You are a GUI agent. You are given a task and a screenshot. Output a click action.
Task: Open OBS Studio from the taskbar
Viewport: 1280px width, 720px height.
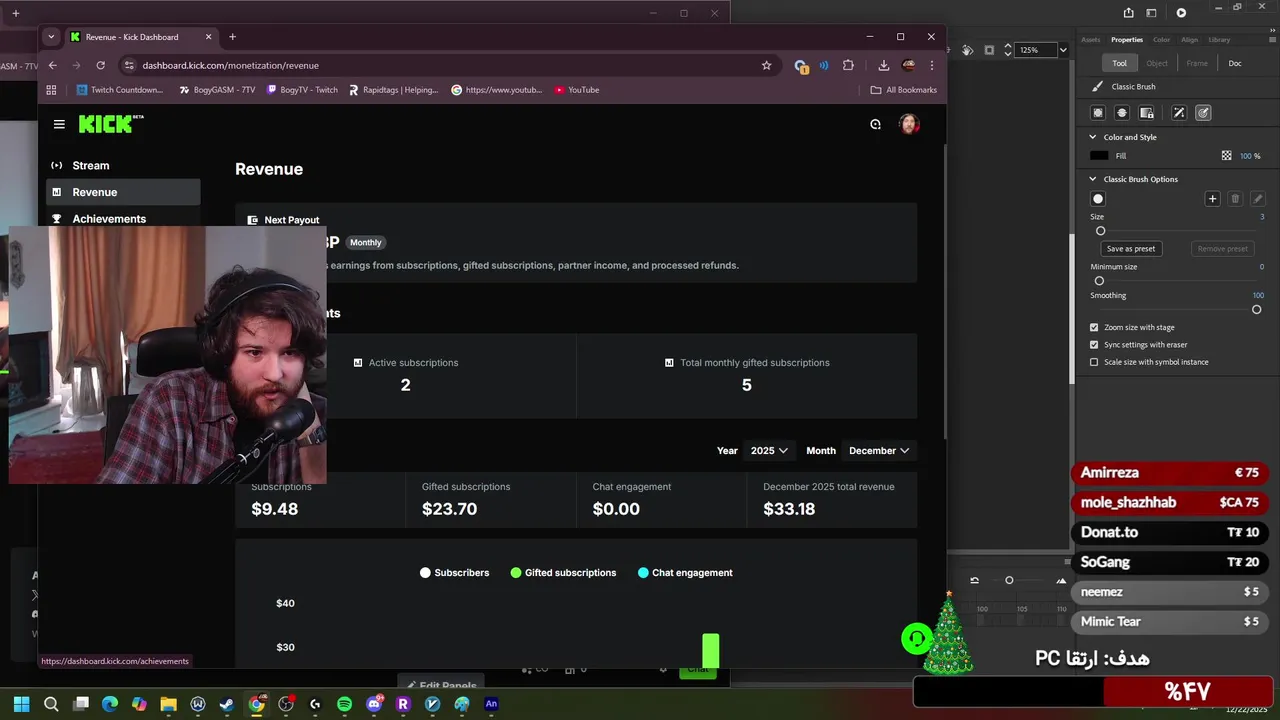[286, 704]
